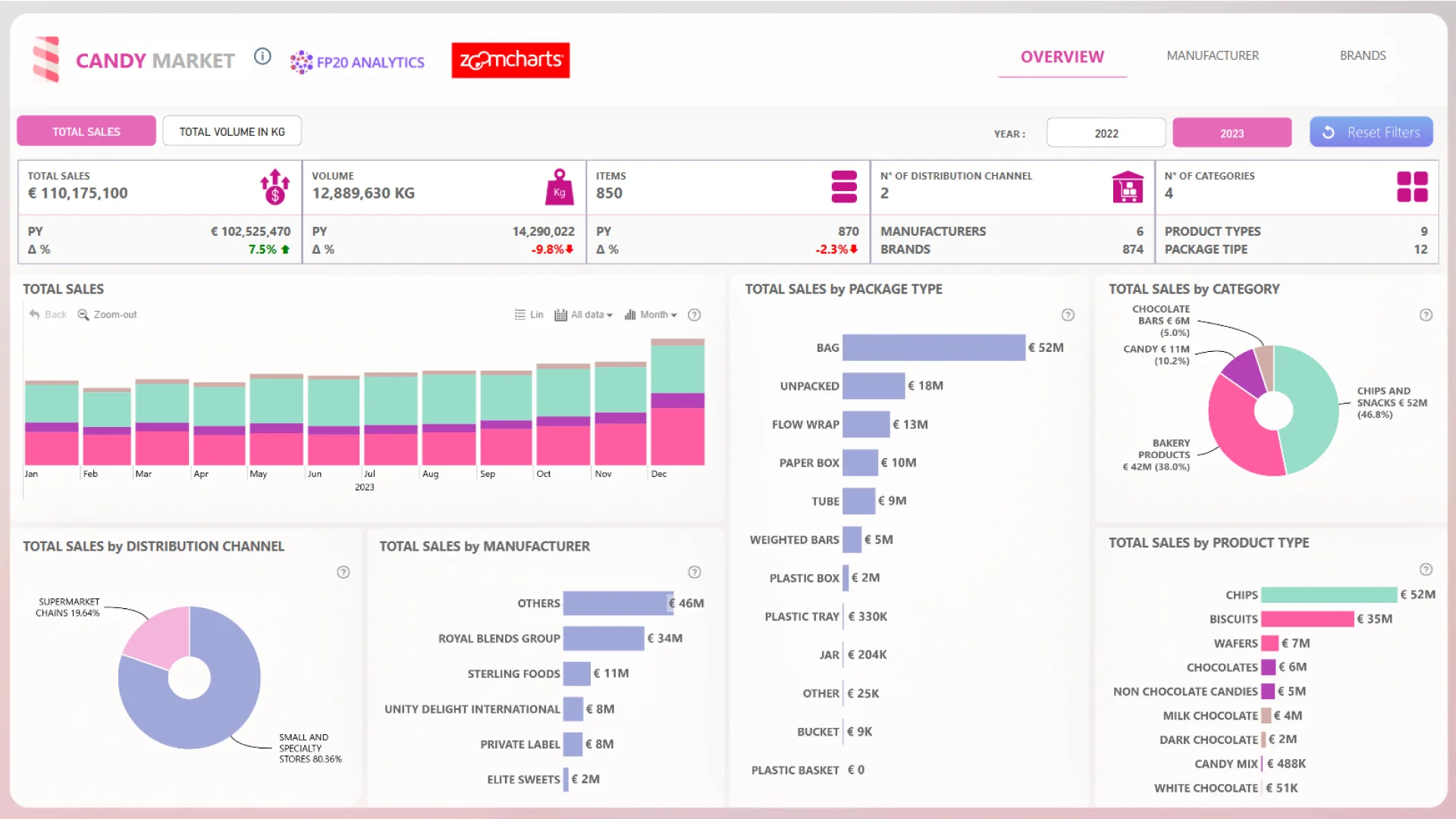Image resolution: width=1456 pixels, height=819 pixels.
Task: Click the FLOW WRAP package bar
Action: 866,424
